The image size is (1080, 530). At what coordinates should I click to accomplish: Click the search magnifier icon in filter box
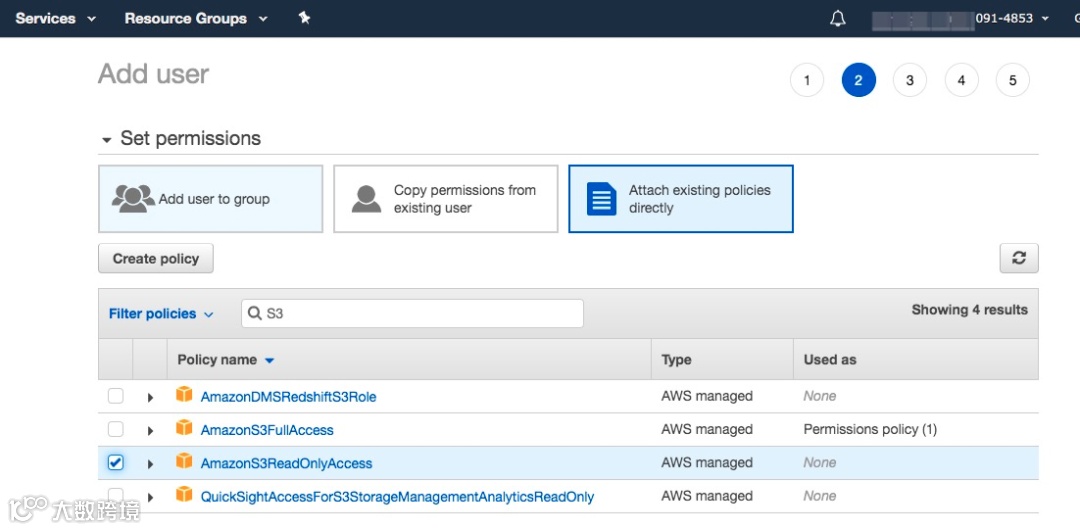256,313
